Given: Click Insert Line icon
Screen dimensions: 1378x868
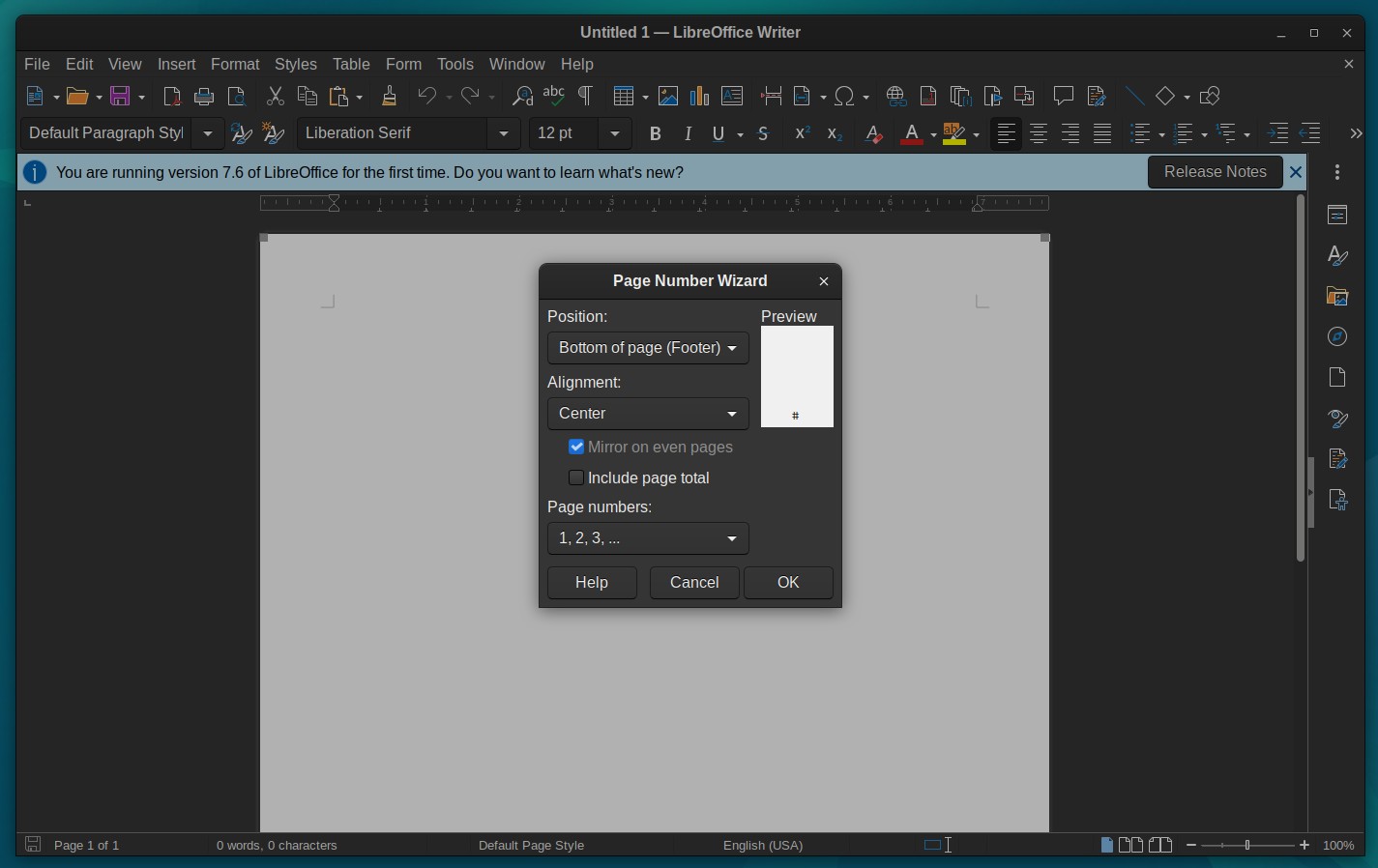Looking at the screenshot, I should tap(1134, 97).
